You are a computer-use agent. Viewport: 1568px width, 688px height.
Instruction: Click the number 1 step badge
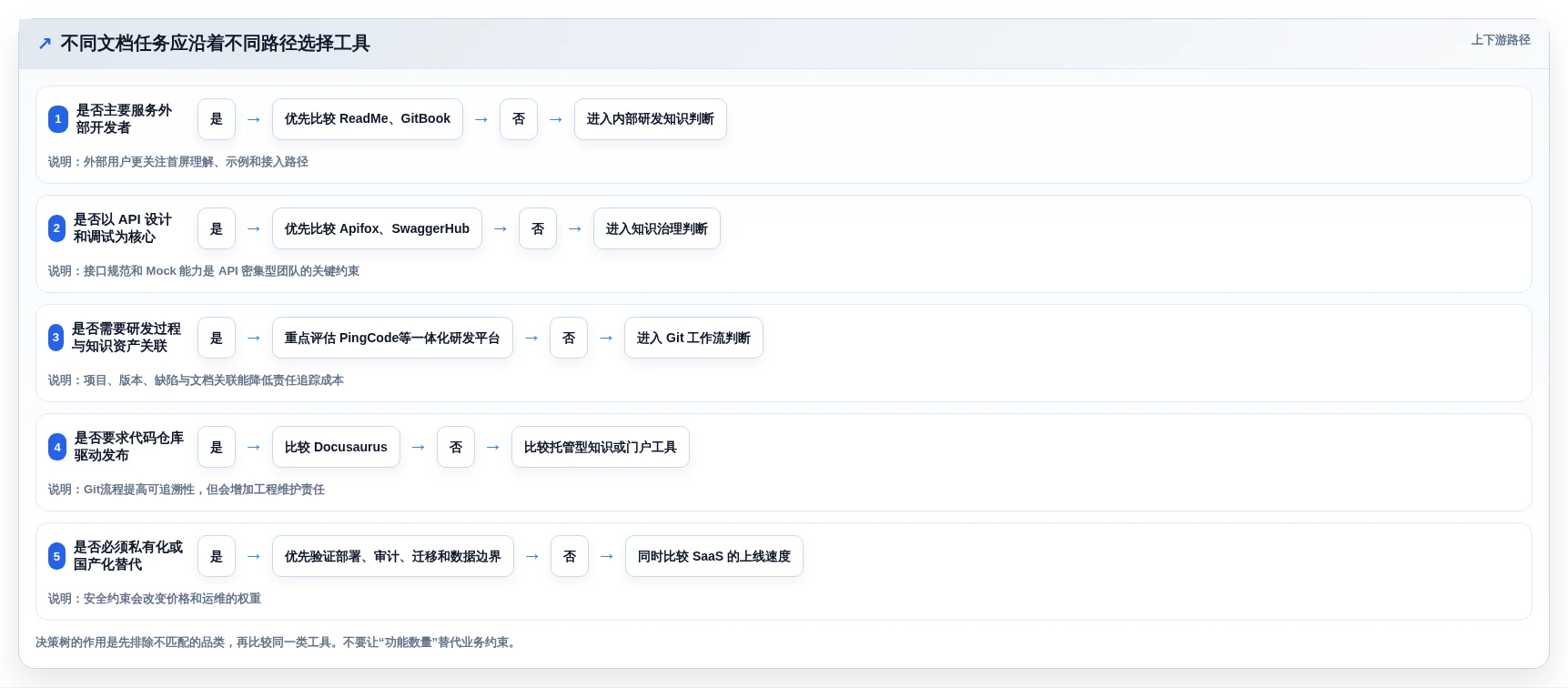[x=58, y=119]
